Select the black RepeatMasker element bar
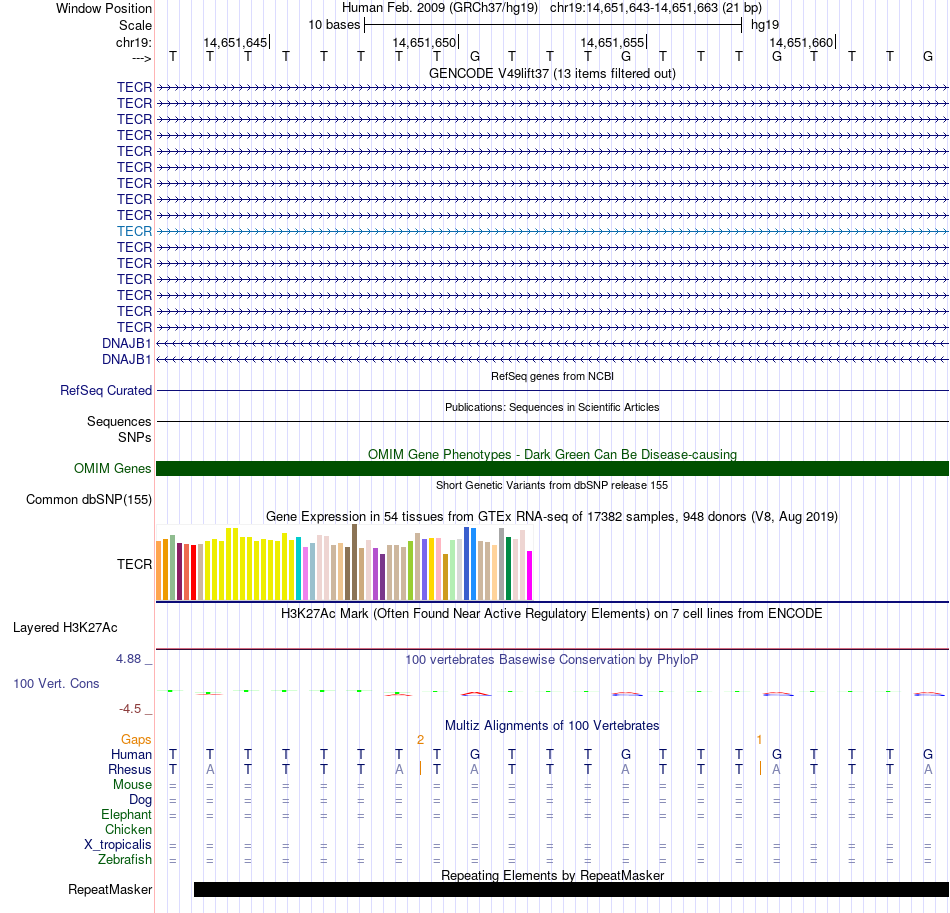 [571, 889]
